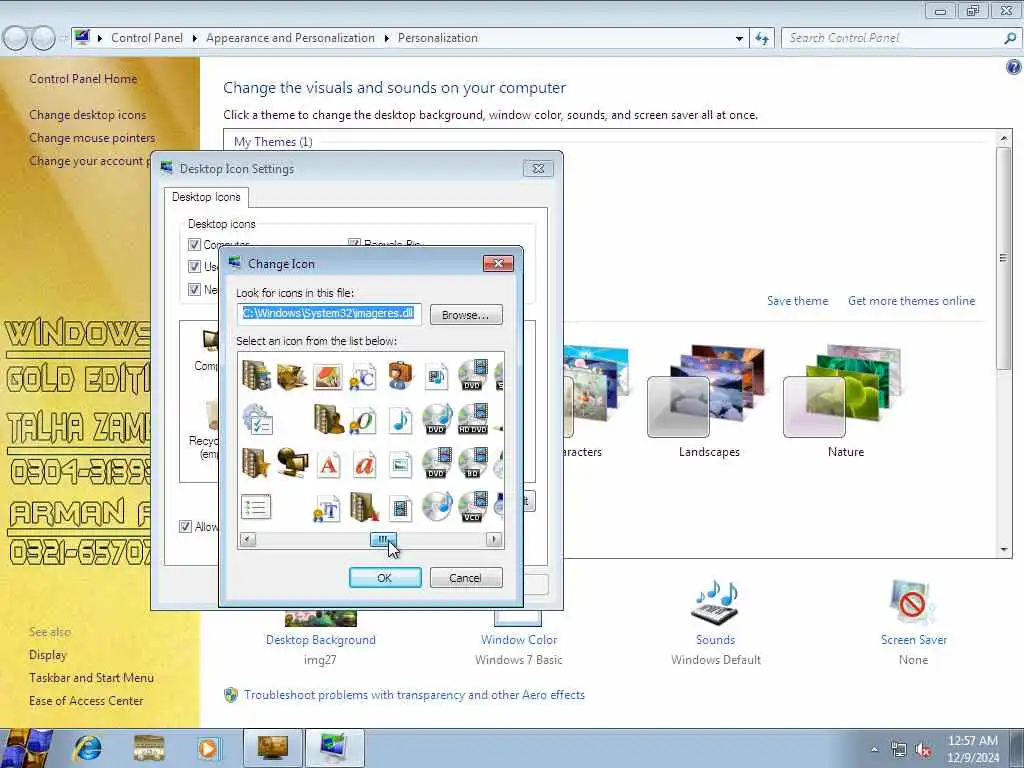The height and width of the screenshot is (768, 1024).
Task: Select the VCD disc icon
Action: click(473, 507)
